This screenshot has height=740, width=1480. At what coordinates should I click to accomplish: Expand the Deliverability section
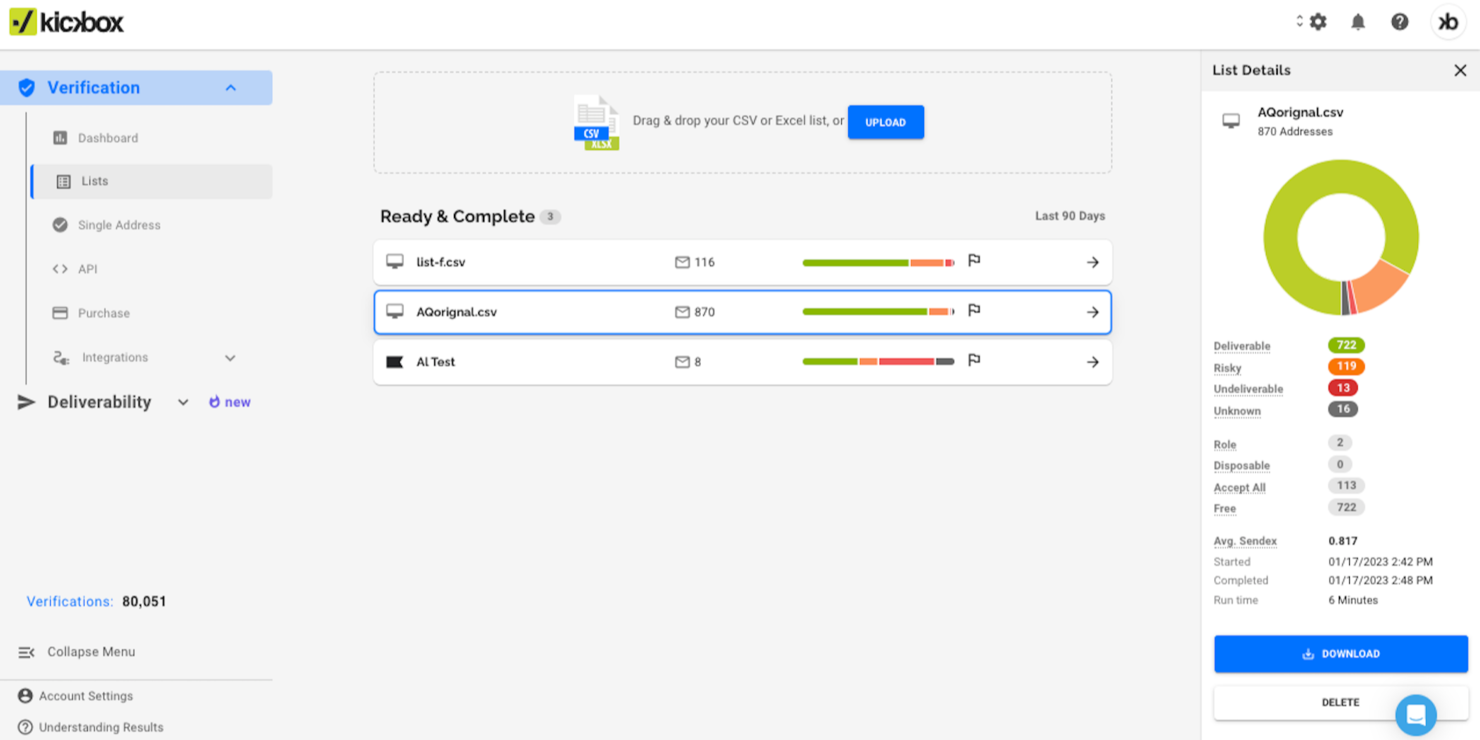183,401
